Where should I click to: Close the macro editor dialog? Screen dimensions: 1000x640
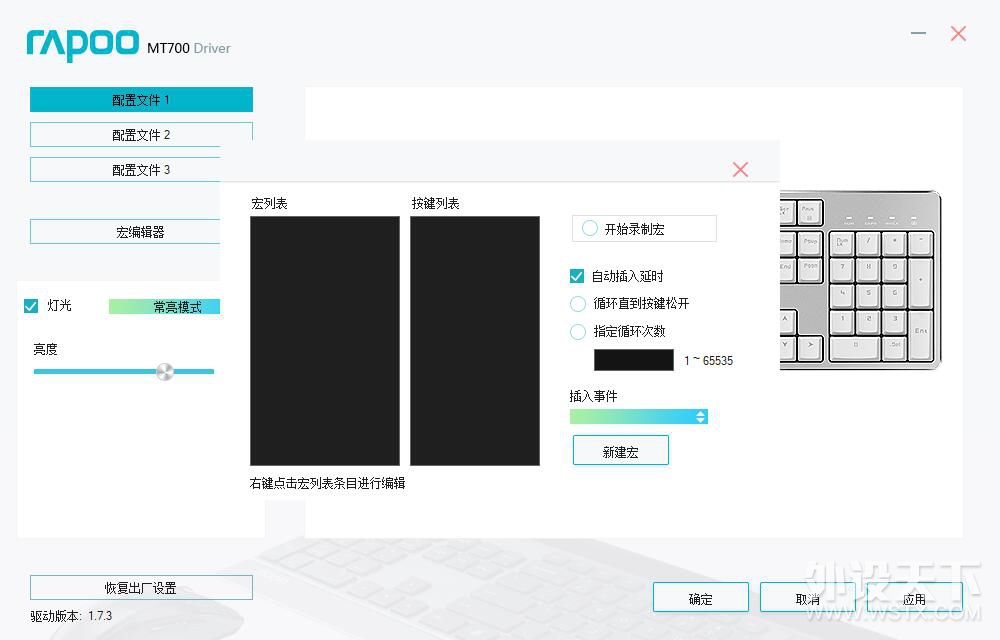740,170
